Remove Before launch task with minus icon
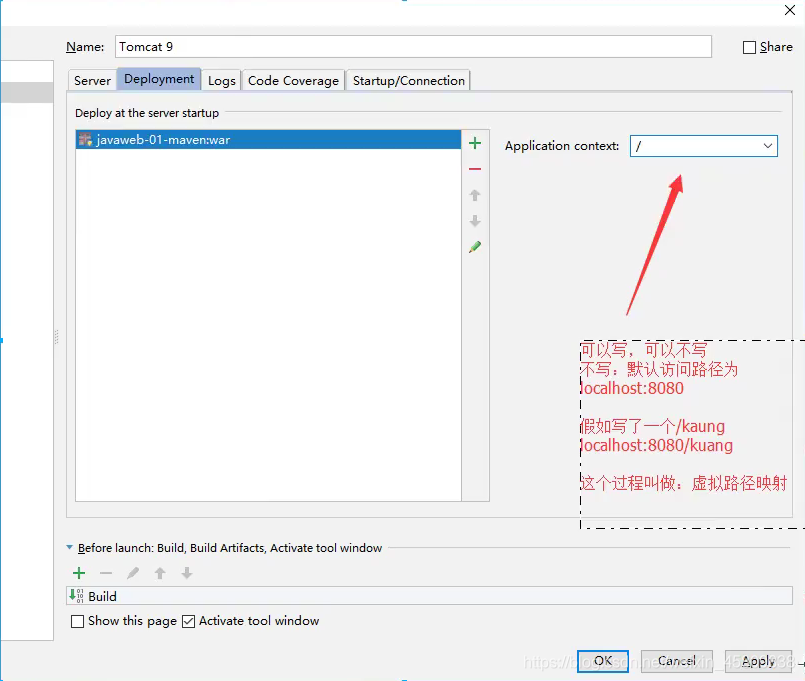This screenshot has height=681, width=805. click(x=106, y=573)
